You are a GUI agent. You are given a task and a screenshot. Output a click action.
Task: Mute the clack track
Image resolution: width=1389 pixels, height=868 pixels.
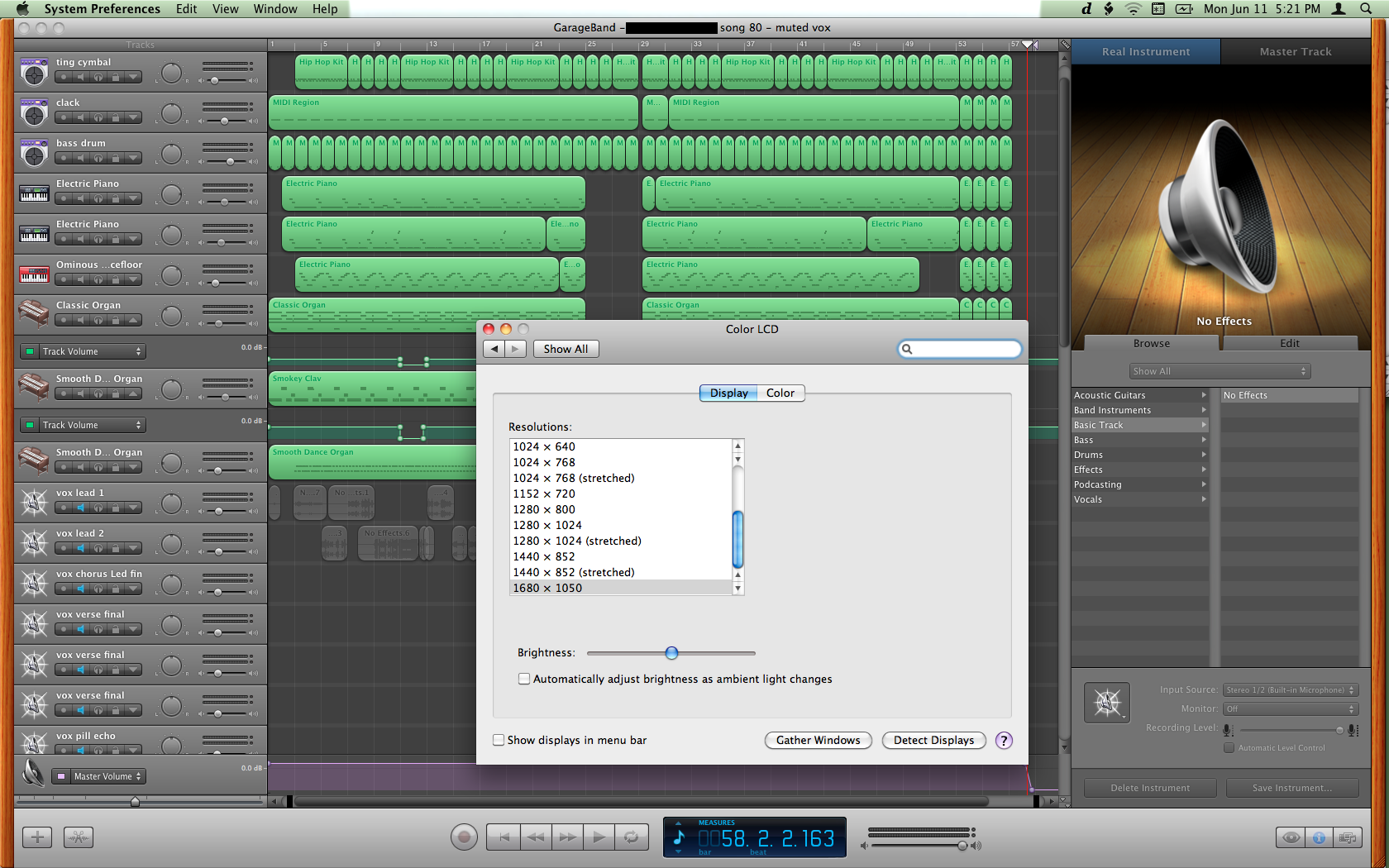[x=81, y=117]
